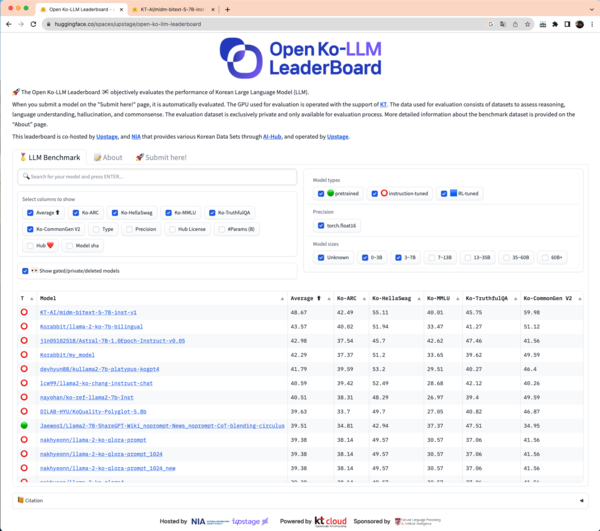Sort table by Average column header
600x531 pixels.
coord(306,298)
